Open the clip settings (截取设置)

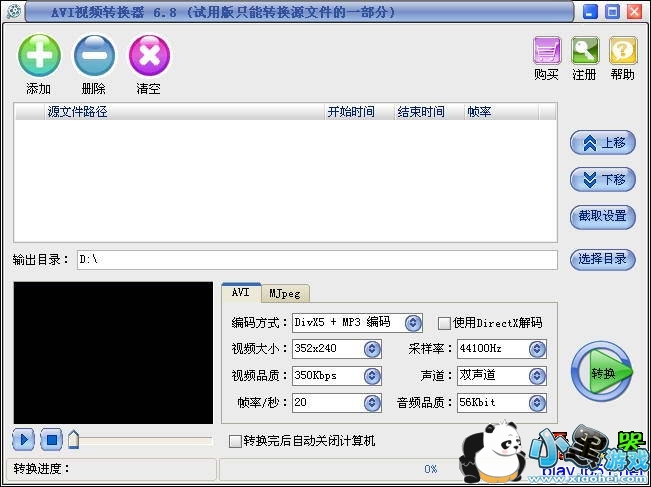(602, 216)
